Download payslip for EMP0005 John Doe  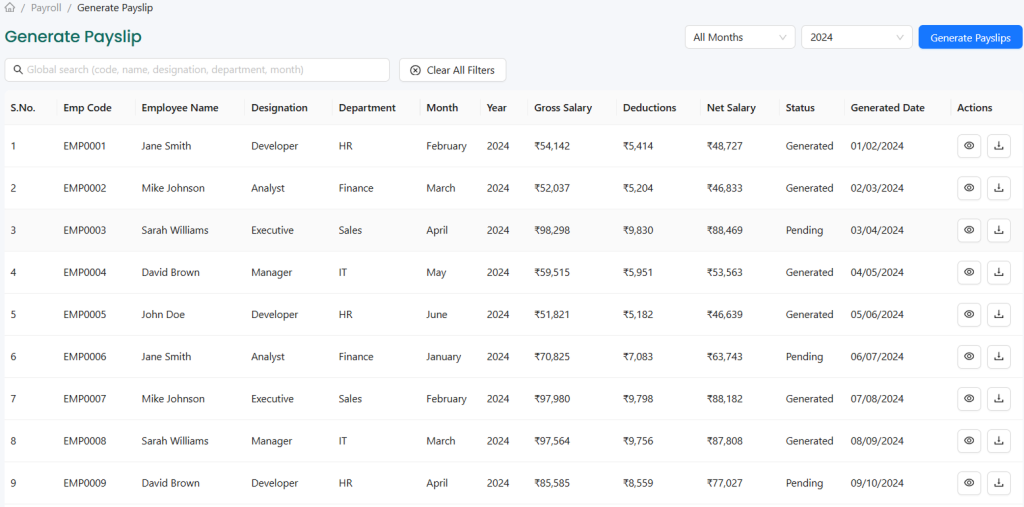[998, 314]
